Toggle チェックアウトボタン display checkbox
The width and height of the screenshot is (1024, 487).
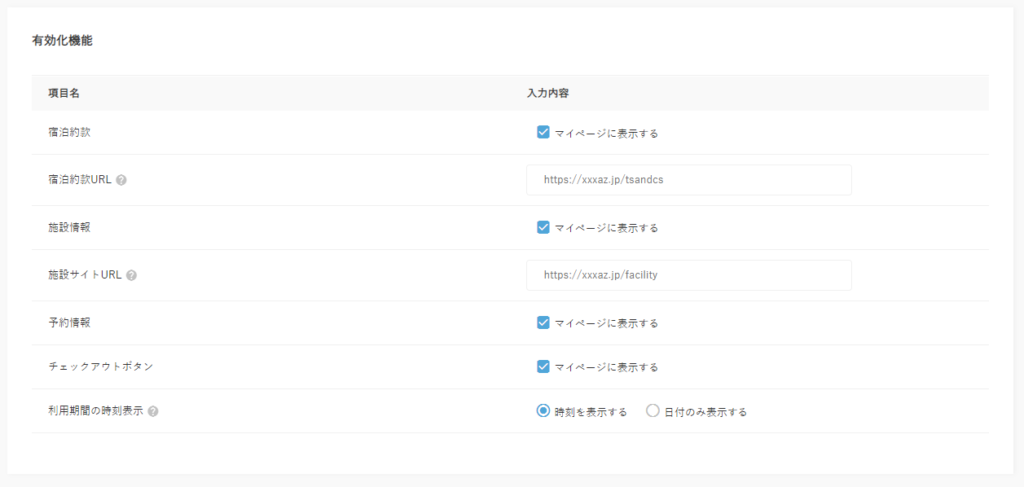(543, 367)
